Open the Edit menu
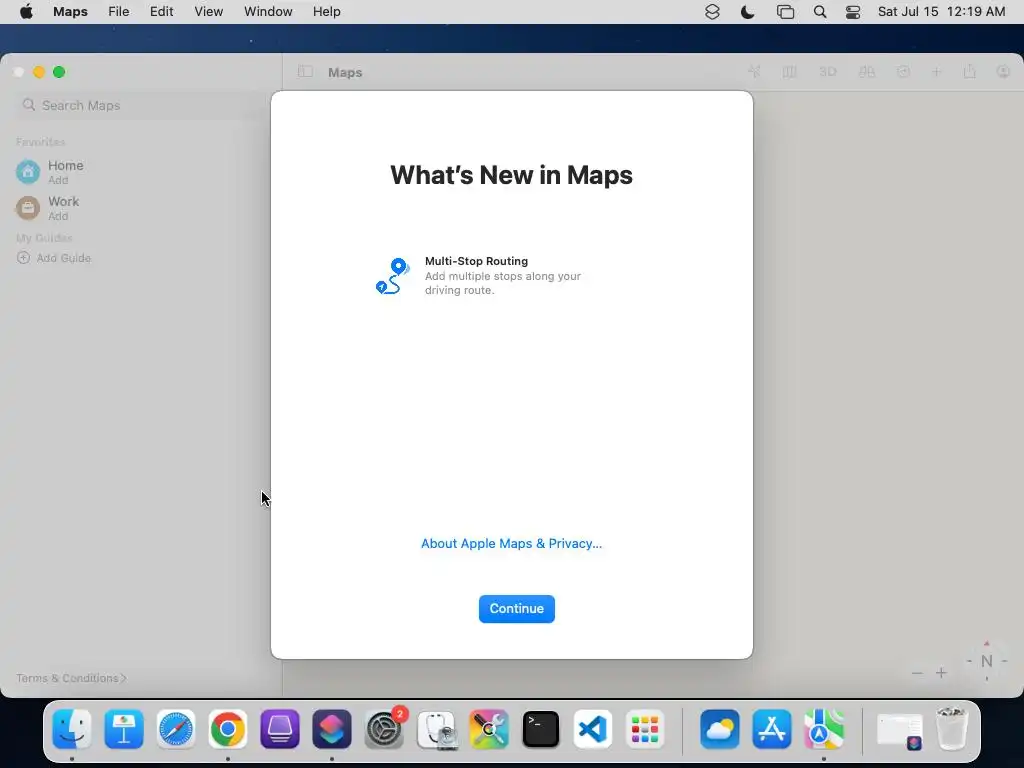 [x=161, y=12]
